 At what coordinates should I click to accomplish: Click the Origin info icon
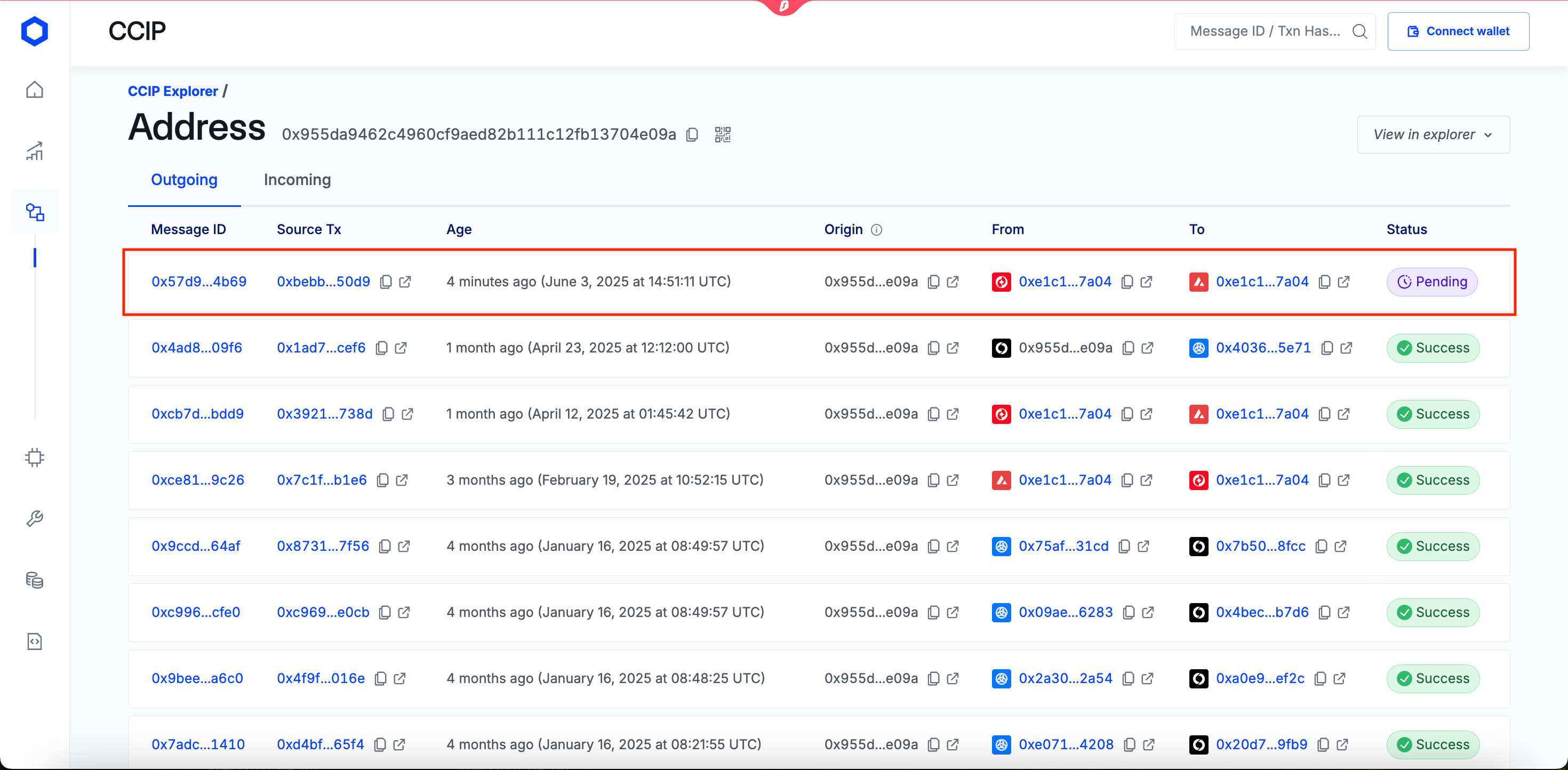click(876, 230)
